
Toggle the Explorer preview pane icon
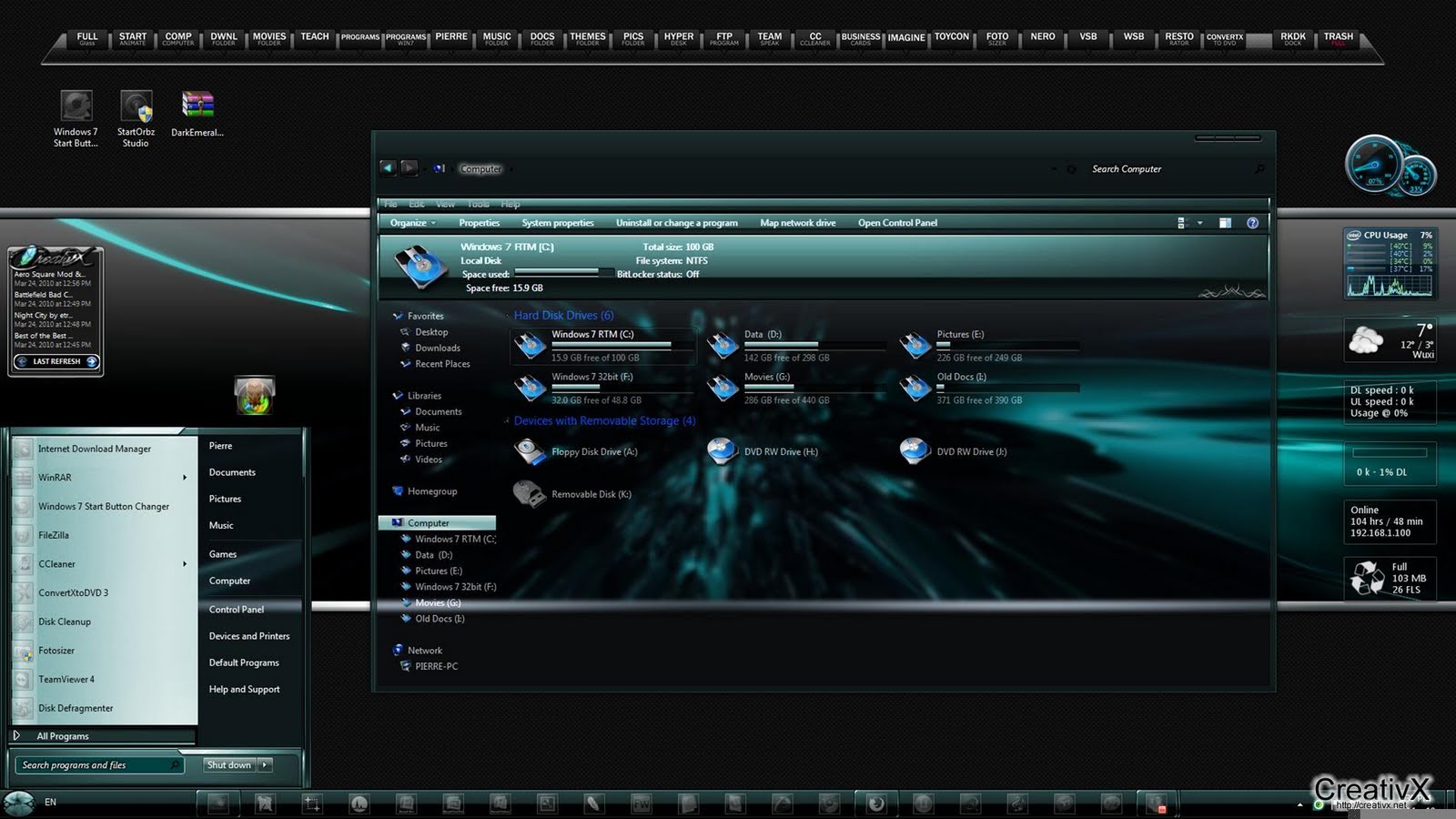1225,223
